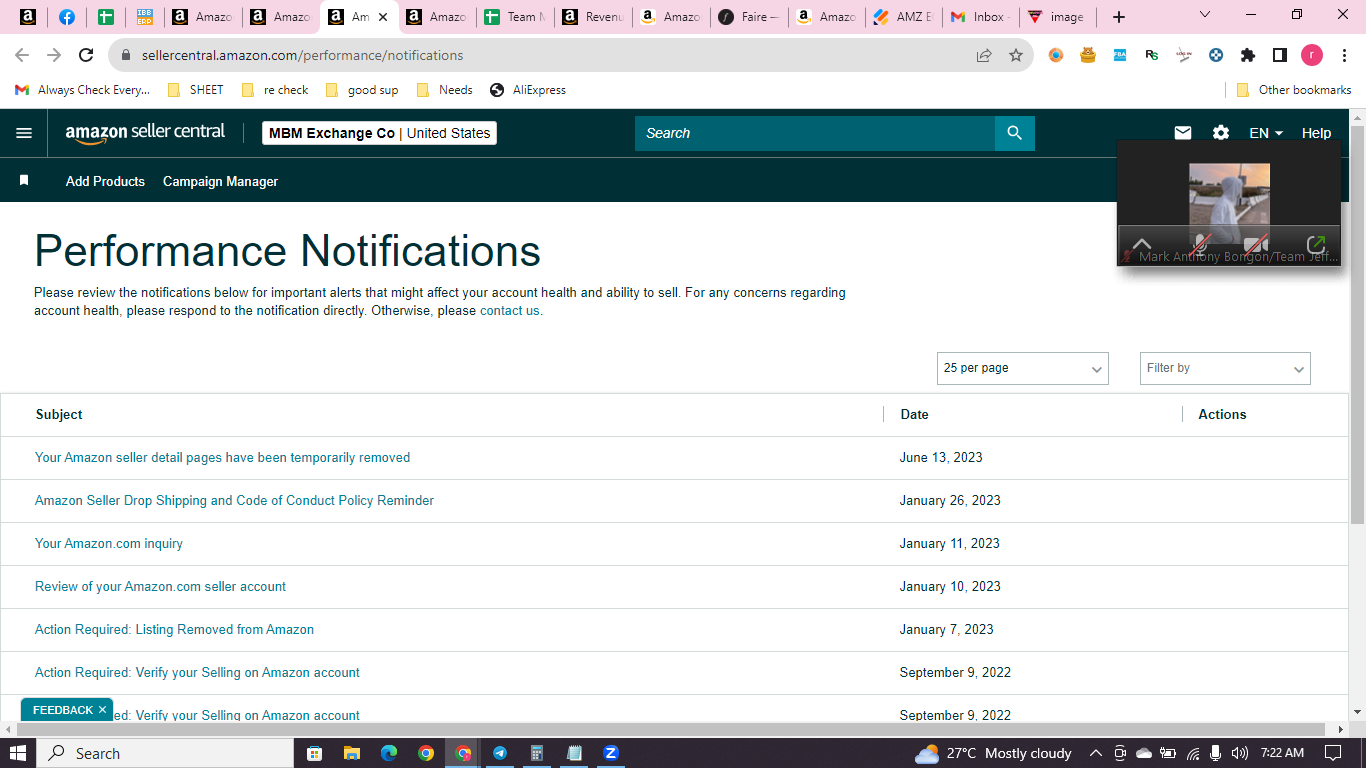The width and height of the screenshot is (1366, 768).
Task: Open Microsoft Store from the taskbar
Action: tap(314, 753)
